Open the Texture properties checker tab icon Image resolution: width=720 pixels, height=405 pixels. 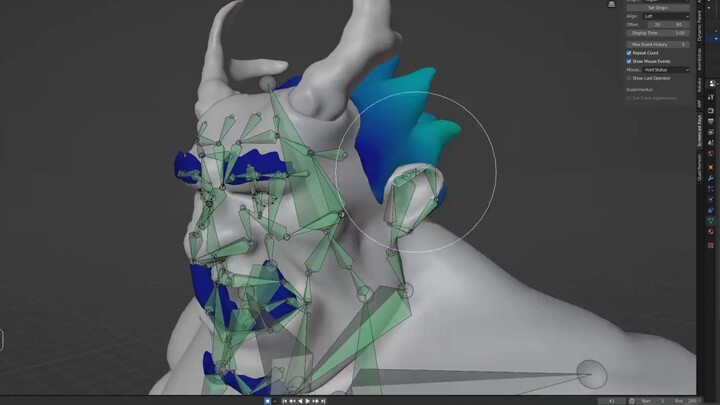pos(711,244)
